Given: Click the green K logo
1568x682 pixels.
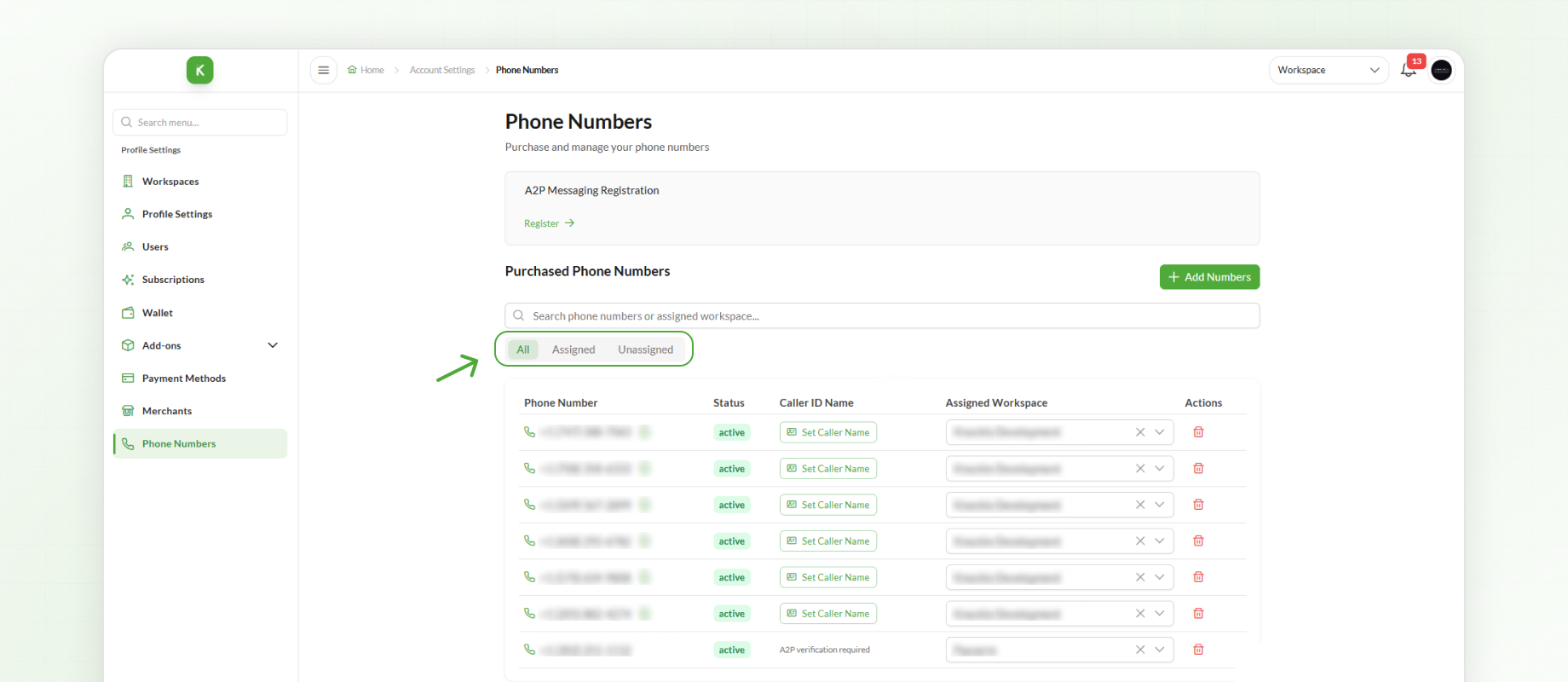Looking at the screenshot, I should pos(200,70).
